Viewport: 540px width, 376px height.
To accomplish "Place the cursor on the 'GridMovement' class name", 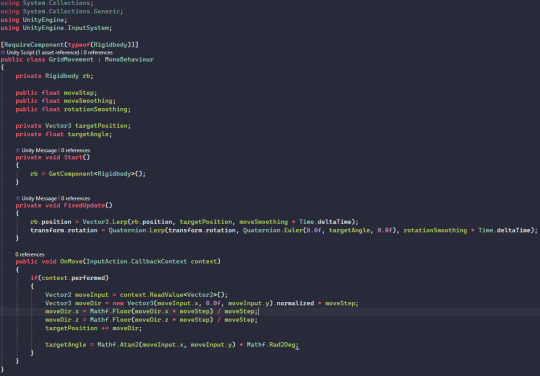I will (71, 60).
